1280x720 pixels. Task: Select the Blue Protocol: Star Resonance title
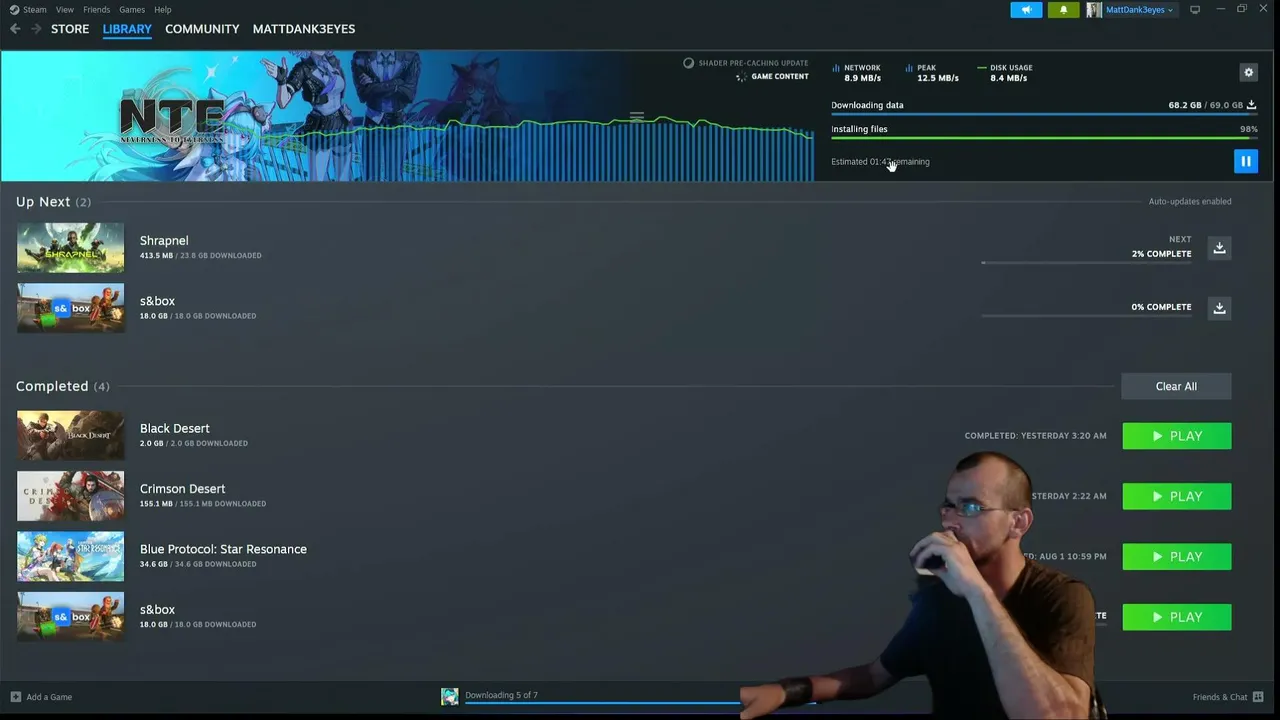coord(223,549)
